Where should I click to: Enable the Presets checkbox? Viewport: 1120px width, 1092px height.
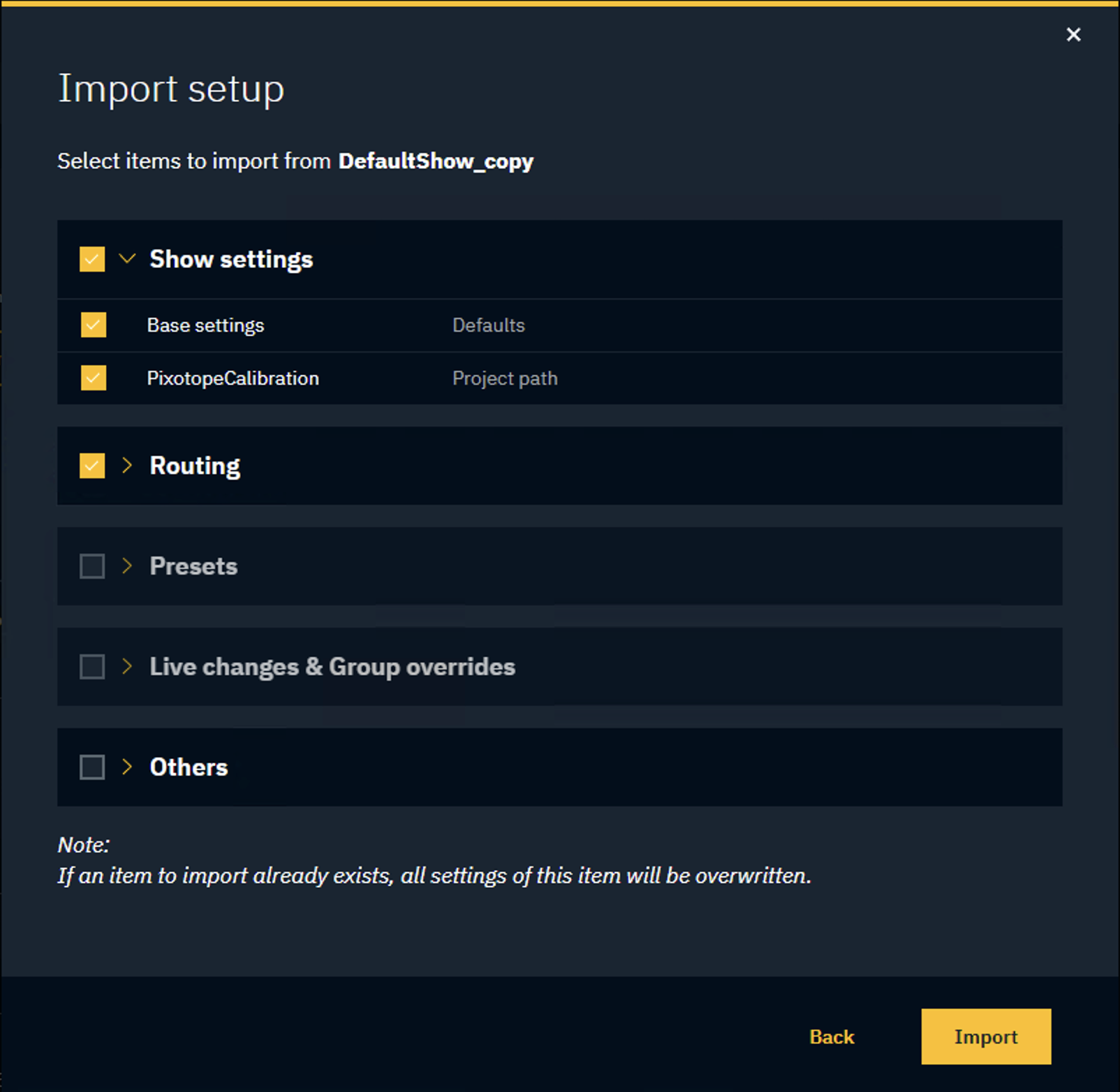[92, 566]
